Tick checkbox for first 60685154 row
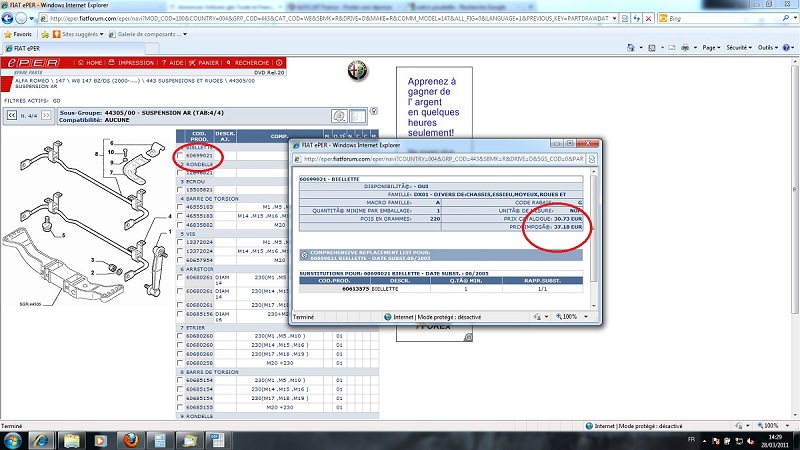The image size is (800, 450). 180,380
